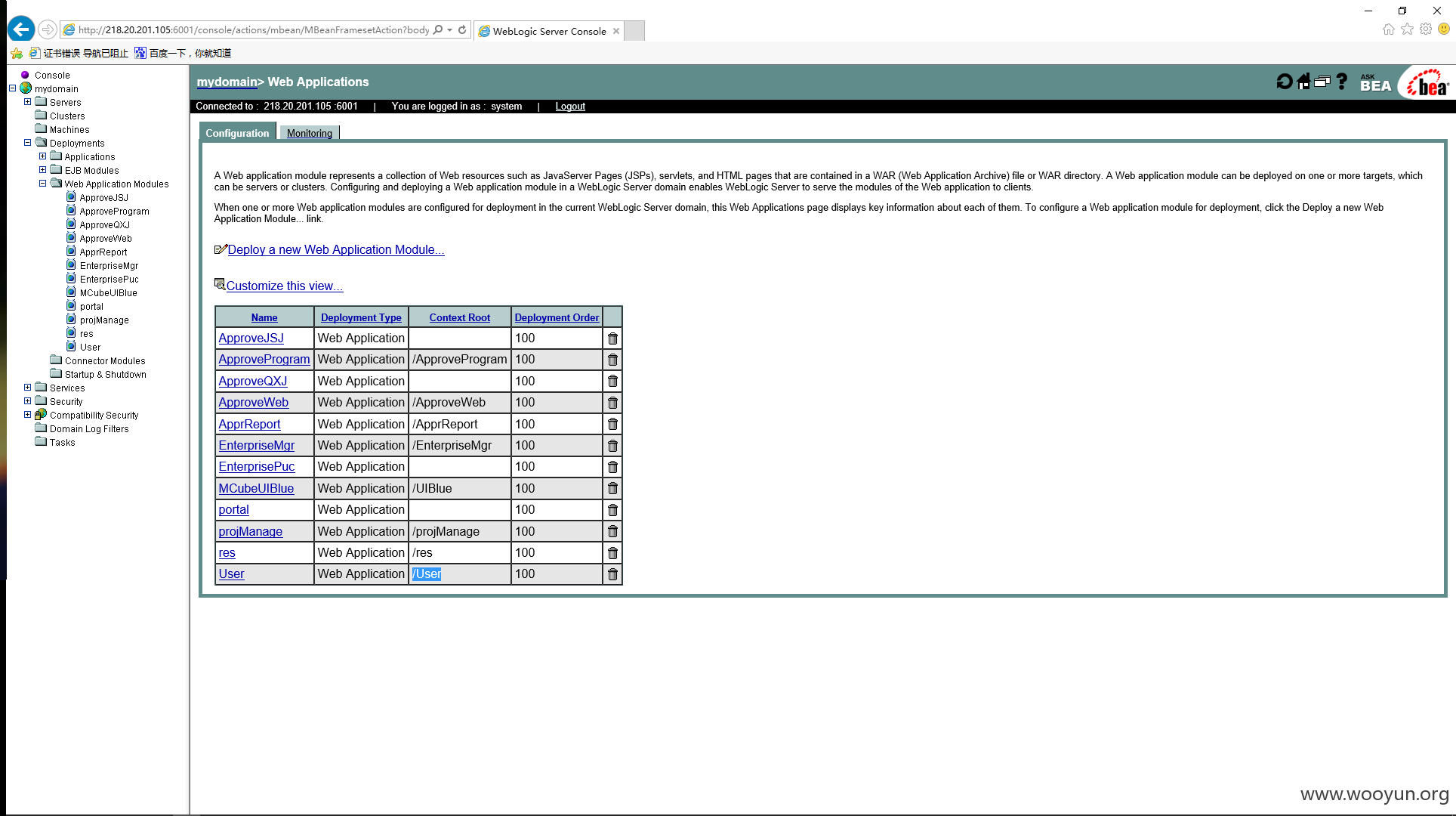Screen dimensions: 1456x816
Task: Click the home icon in the console header
Action: 1303,82
